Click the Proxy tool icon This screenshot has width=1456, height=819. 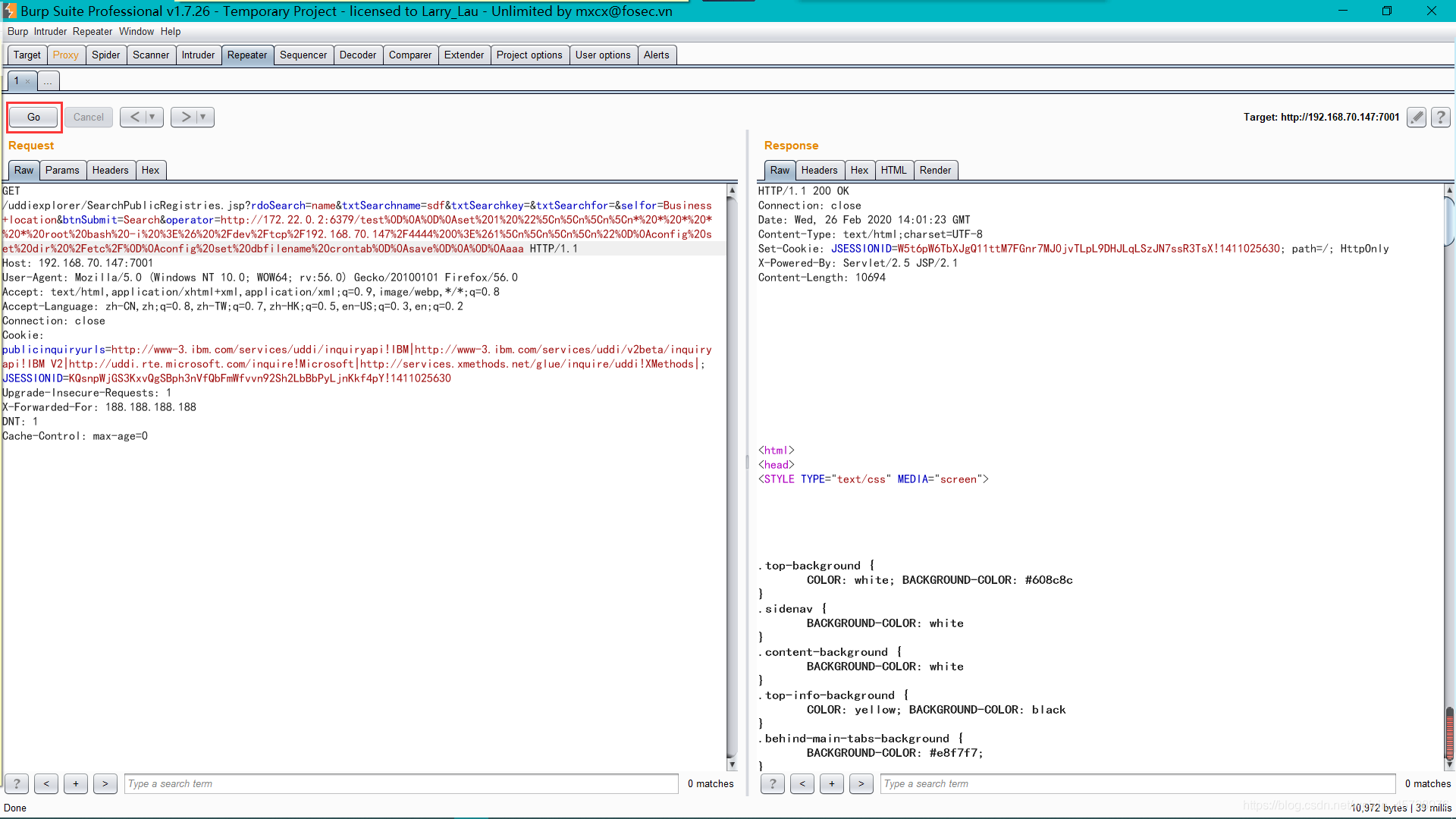[x=66, y=54]
